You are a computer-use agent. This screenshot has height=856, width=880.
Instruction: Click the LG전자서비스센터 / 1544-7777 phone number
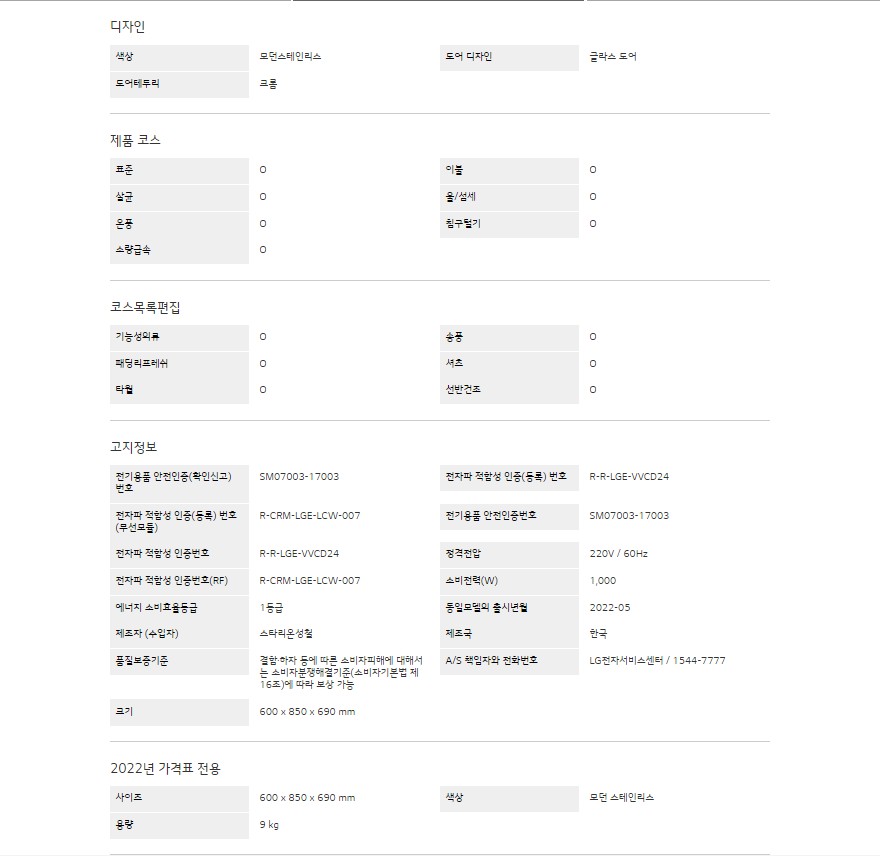click(657, 660)
